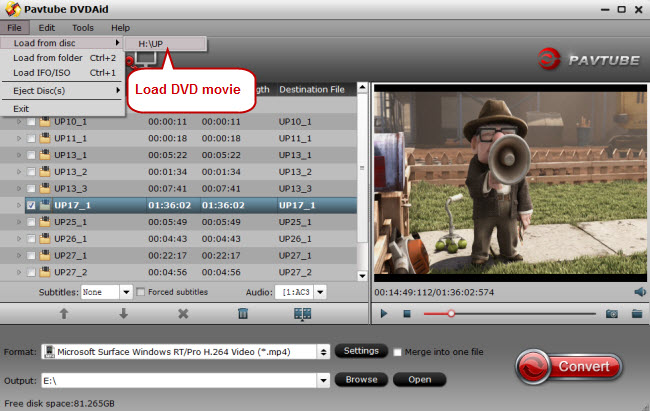Click the Output path input field

(x=179, y=380)
